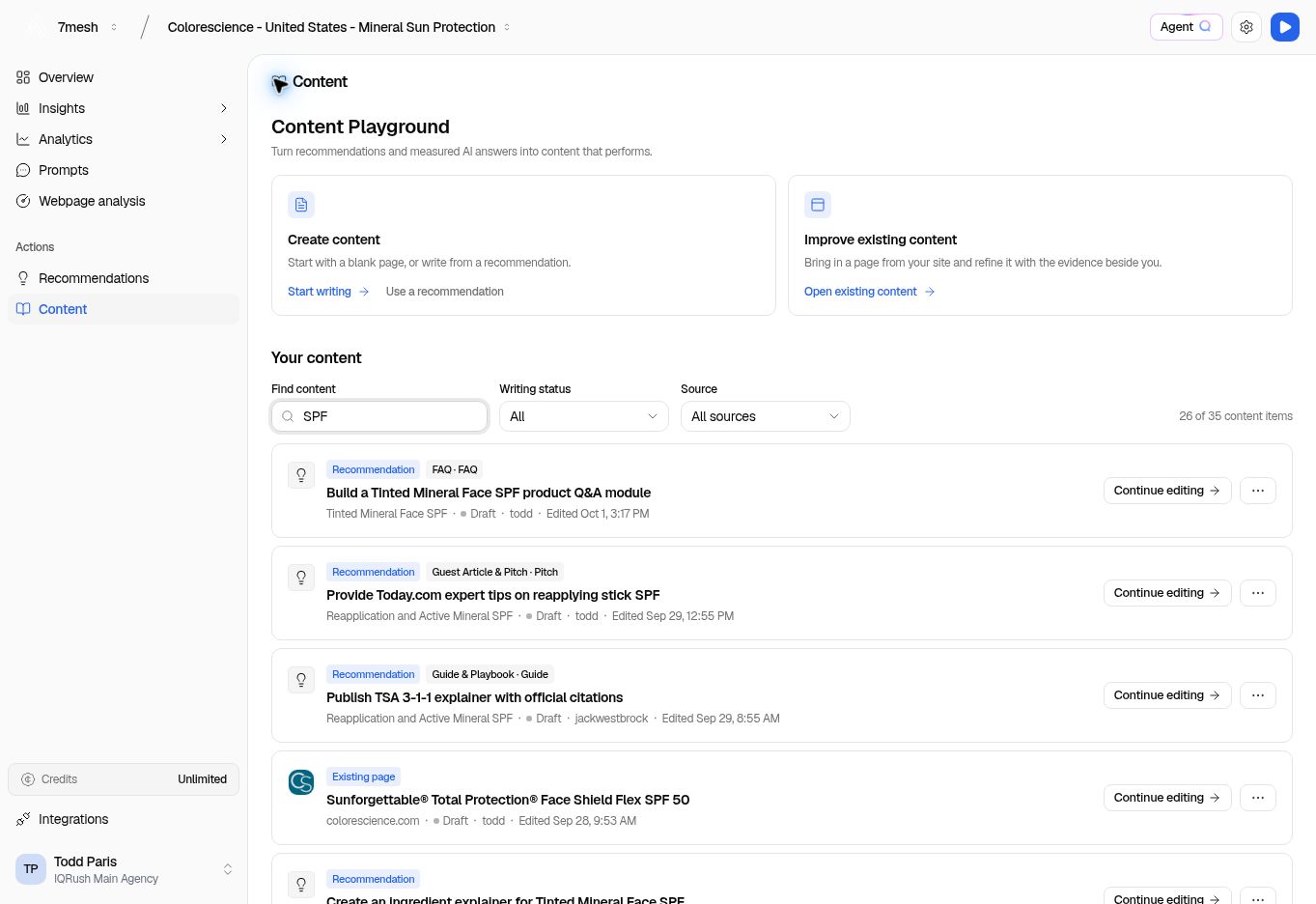
Task: Click the Credits coin icon
Action: (x=28, y=779)
